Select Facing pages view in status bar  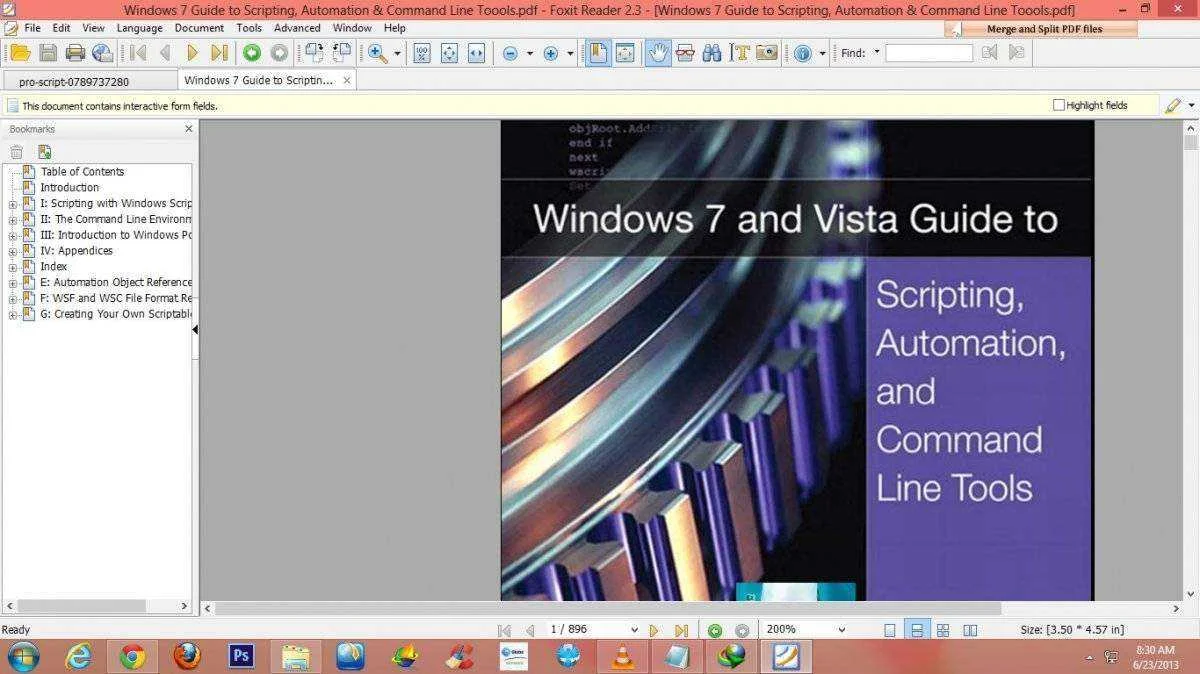click(970, 630)
